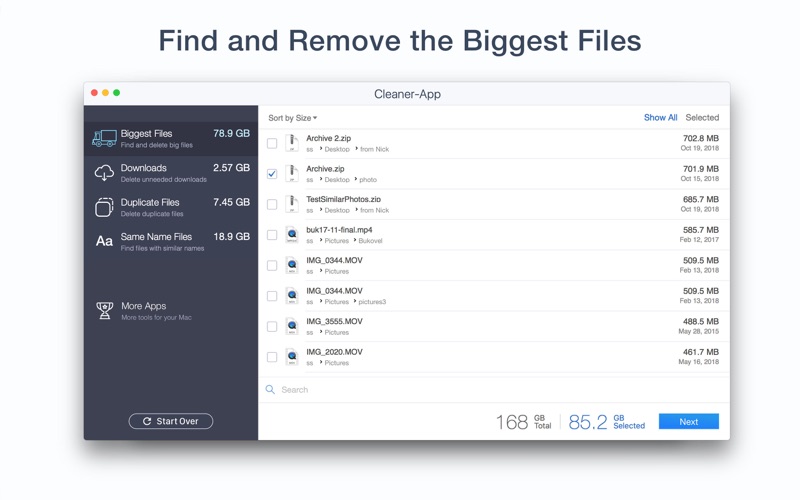
Task: Click the 85.2 GB Selected value
Action: 607,422
